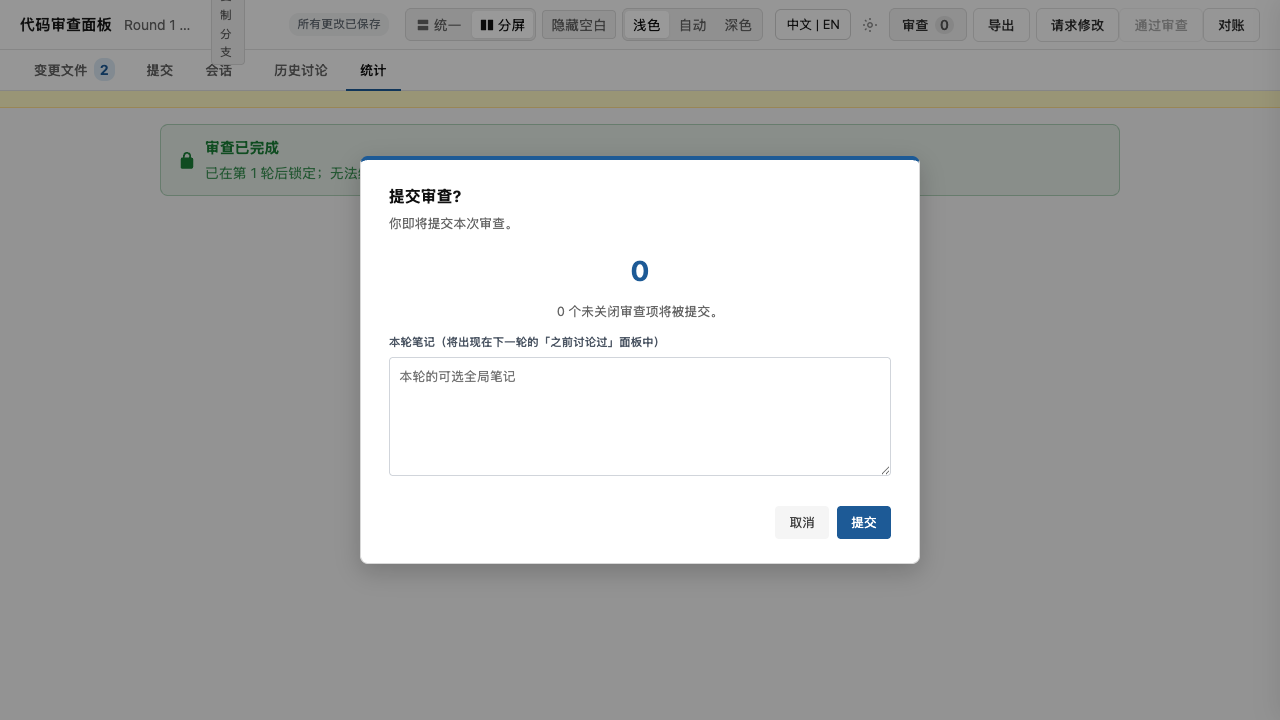Open the 提交 commits tab

point(160,70)
